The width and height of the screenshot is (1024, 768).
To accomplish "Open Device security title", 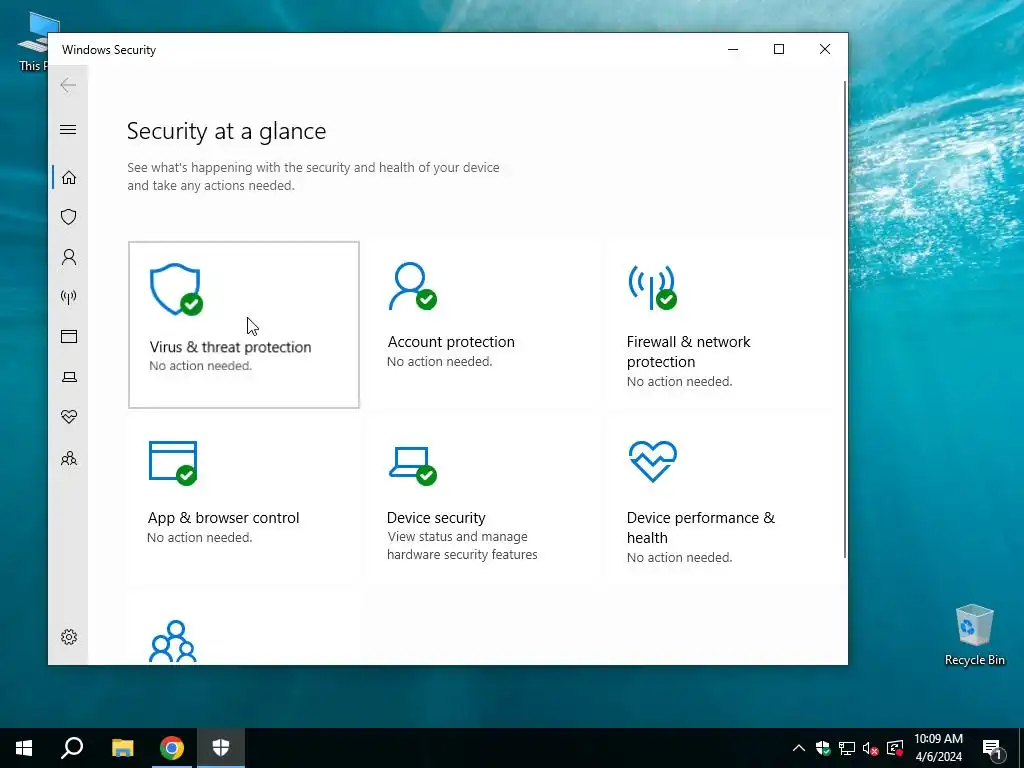I will tap(436, 518).
